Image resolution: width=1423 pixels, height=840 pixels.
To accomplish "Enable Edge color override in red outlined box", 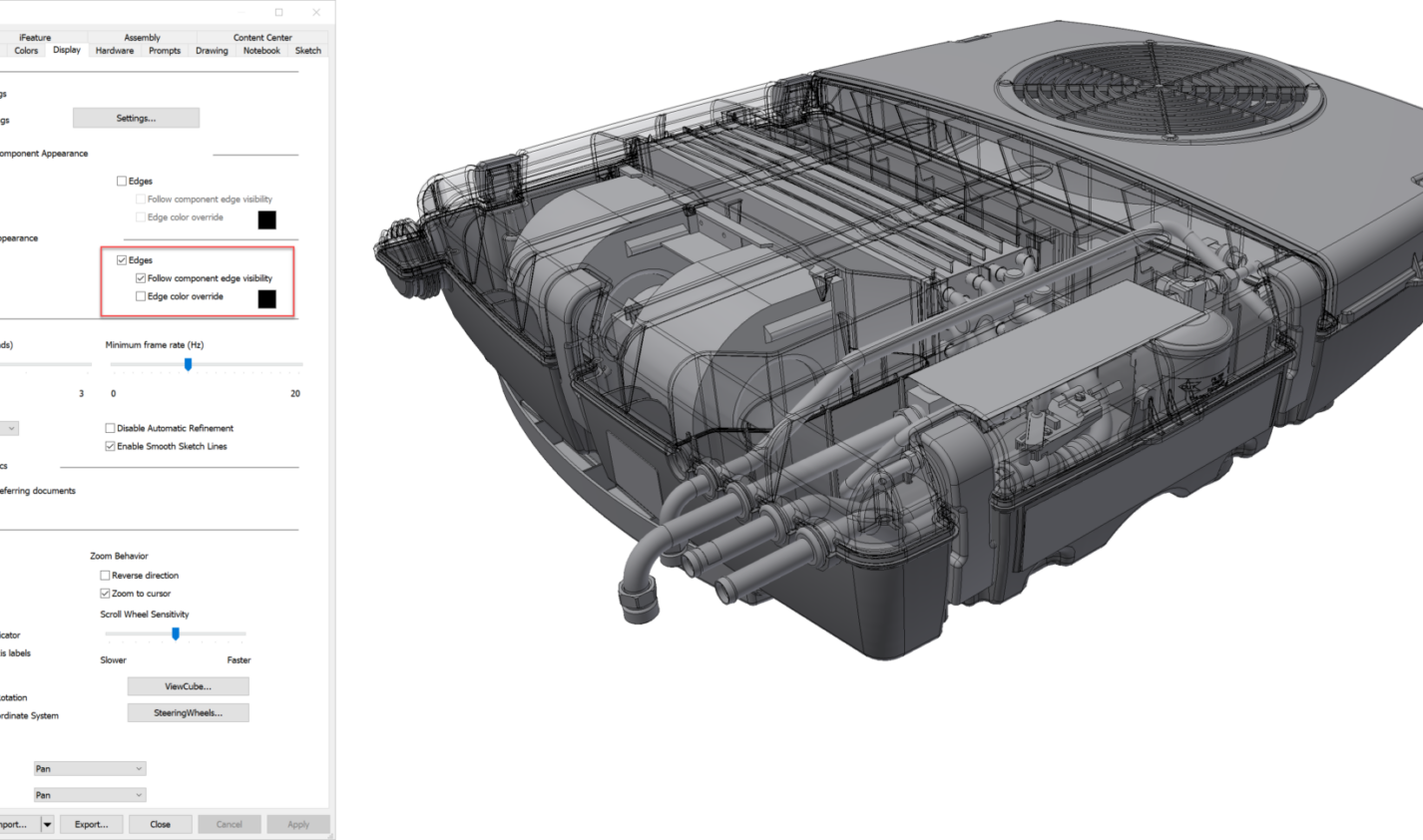I will click(141, 296).
